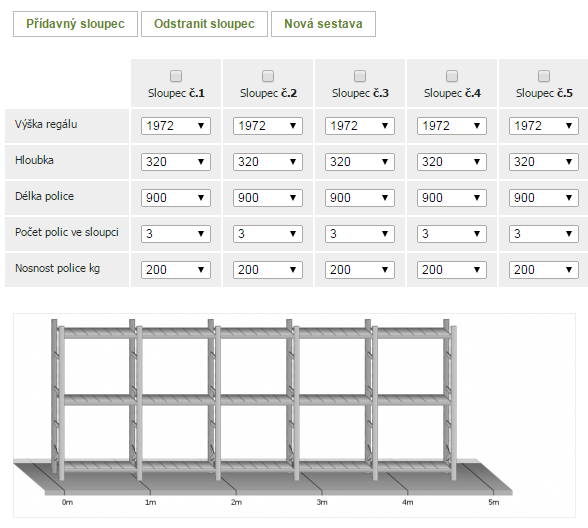Viewport: 588px width, 528px height.
Task: Click the Odstranit sloupec button
Action: click(204, 24)
